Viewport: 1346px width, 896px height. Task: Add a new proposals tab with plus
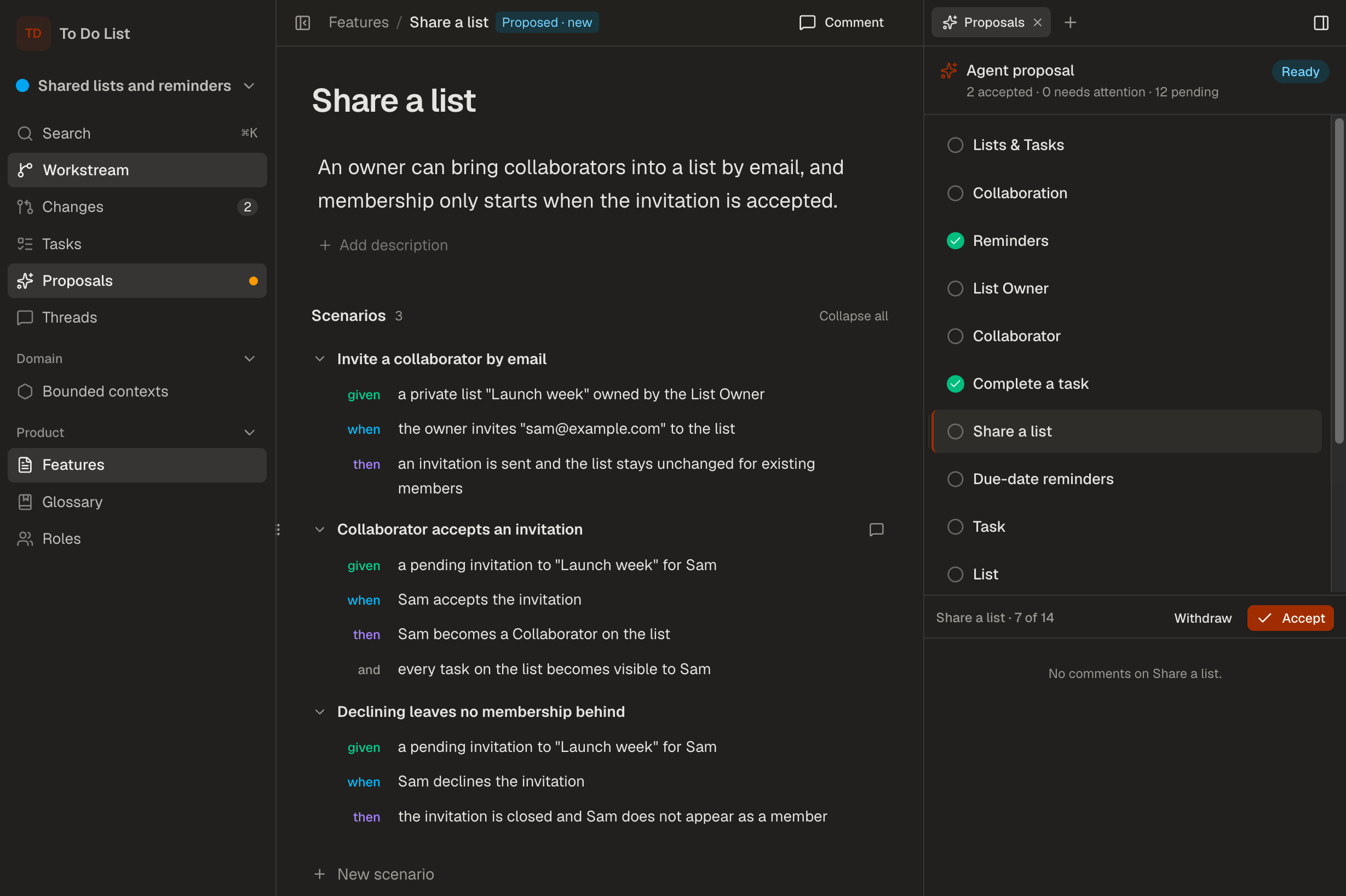(1070, 22)
